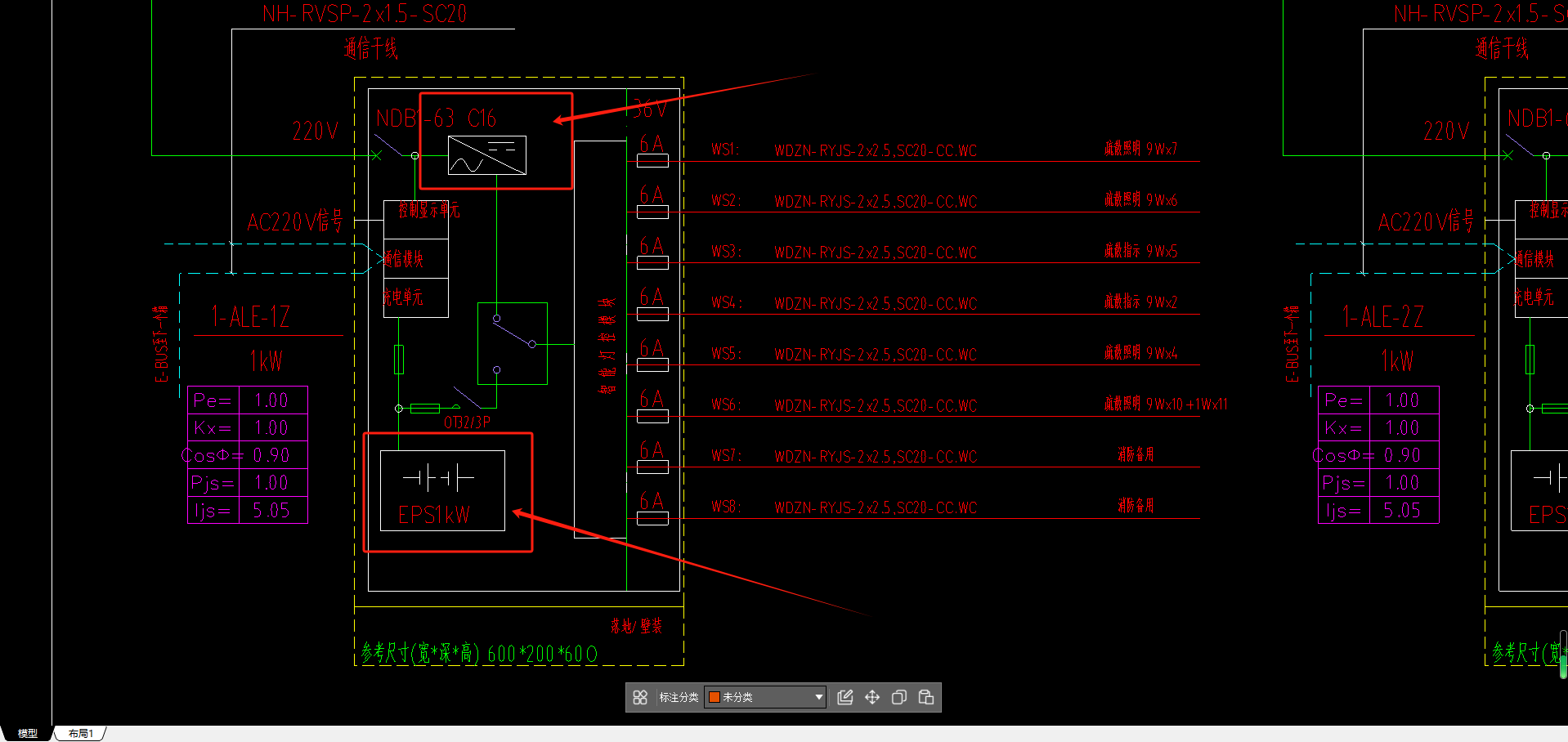Click the edit annotation pencil icon

coord(845,697)
